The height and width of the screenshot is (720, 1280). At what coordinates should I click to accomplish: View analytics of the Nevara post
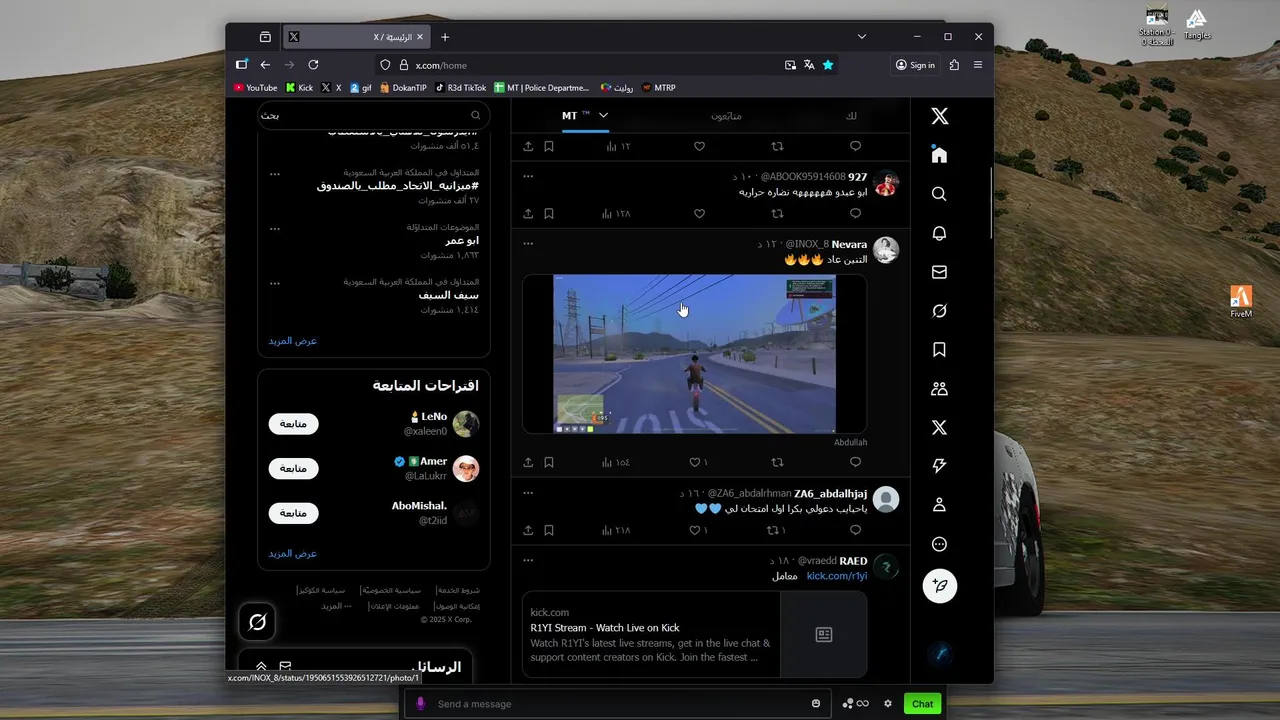click(x=616, y=462)
